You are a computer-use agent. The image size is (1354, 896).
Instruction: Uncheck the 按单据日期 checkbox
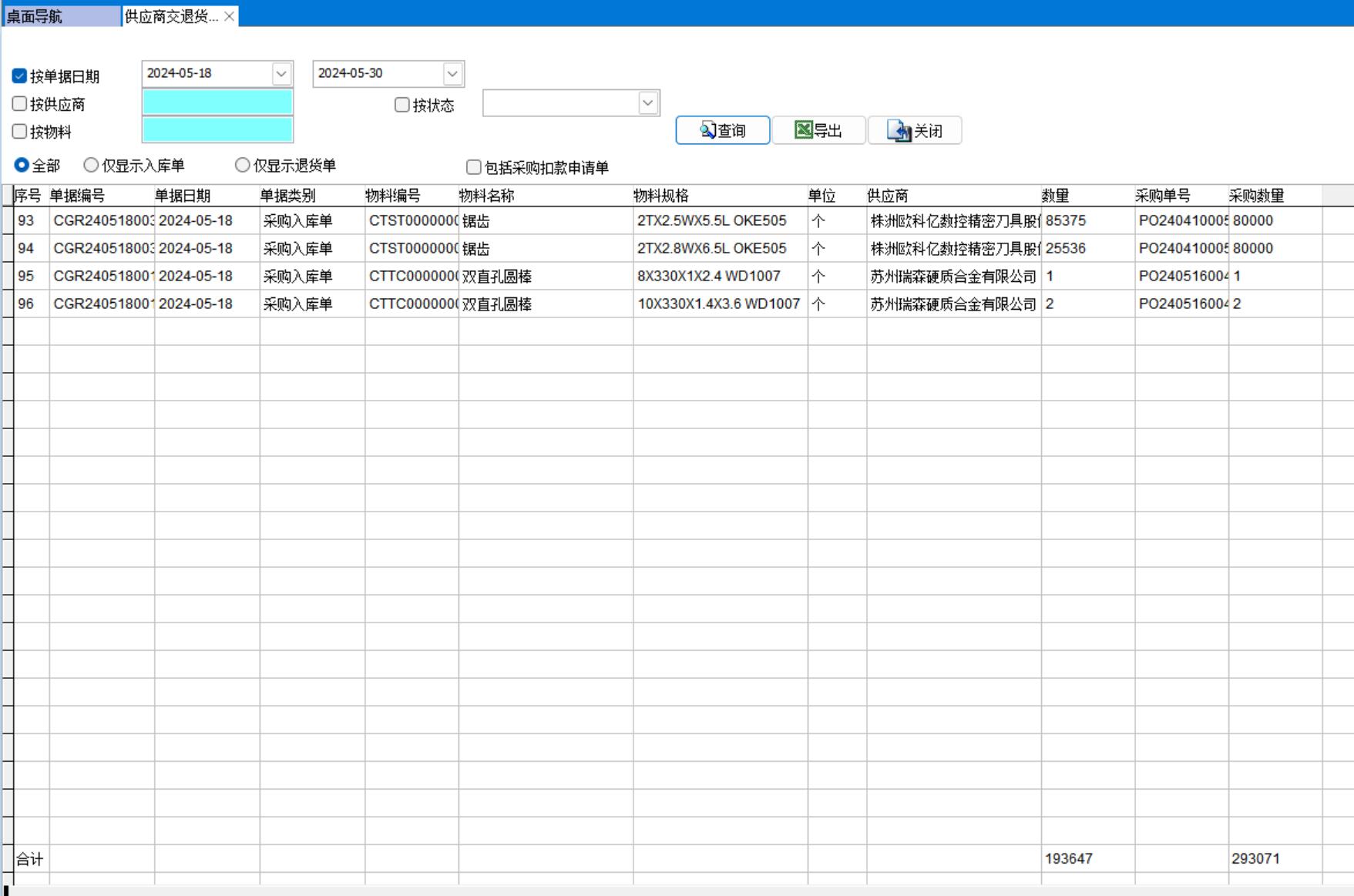20,76
